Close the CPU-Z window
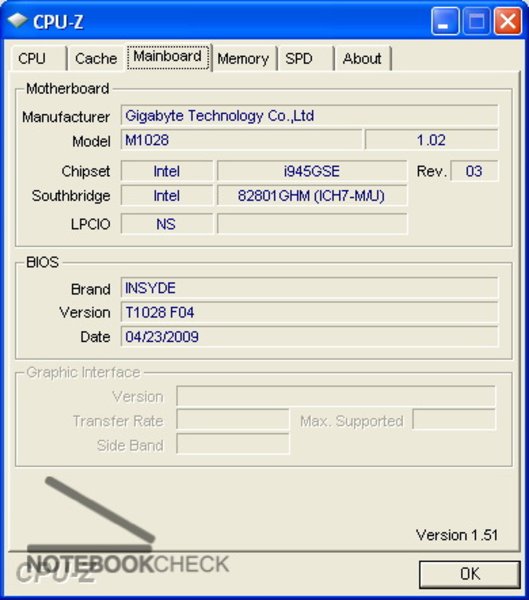The height and width of the screenshot is (600, 529). 508,21
